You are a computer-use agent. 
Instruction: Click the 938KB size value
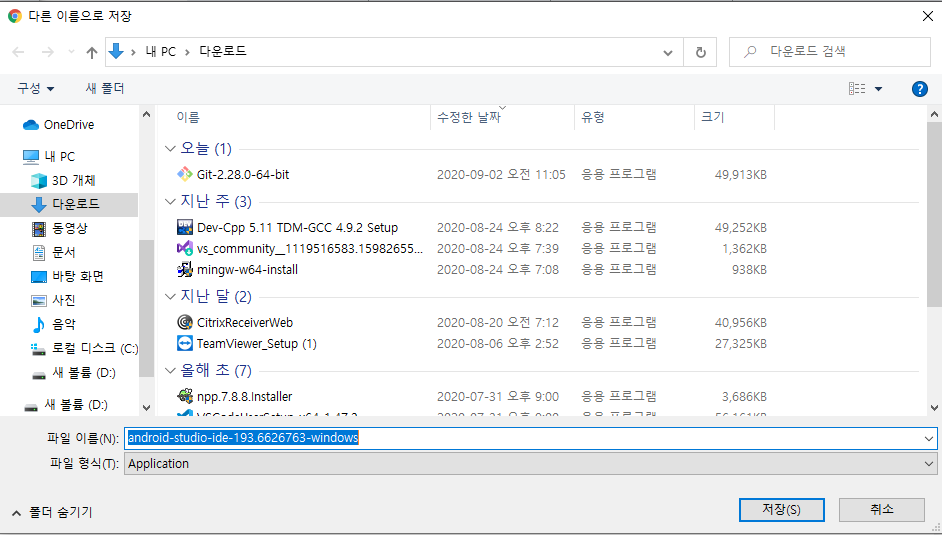pyautogui.click(x=749, y=270)
